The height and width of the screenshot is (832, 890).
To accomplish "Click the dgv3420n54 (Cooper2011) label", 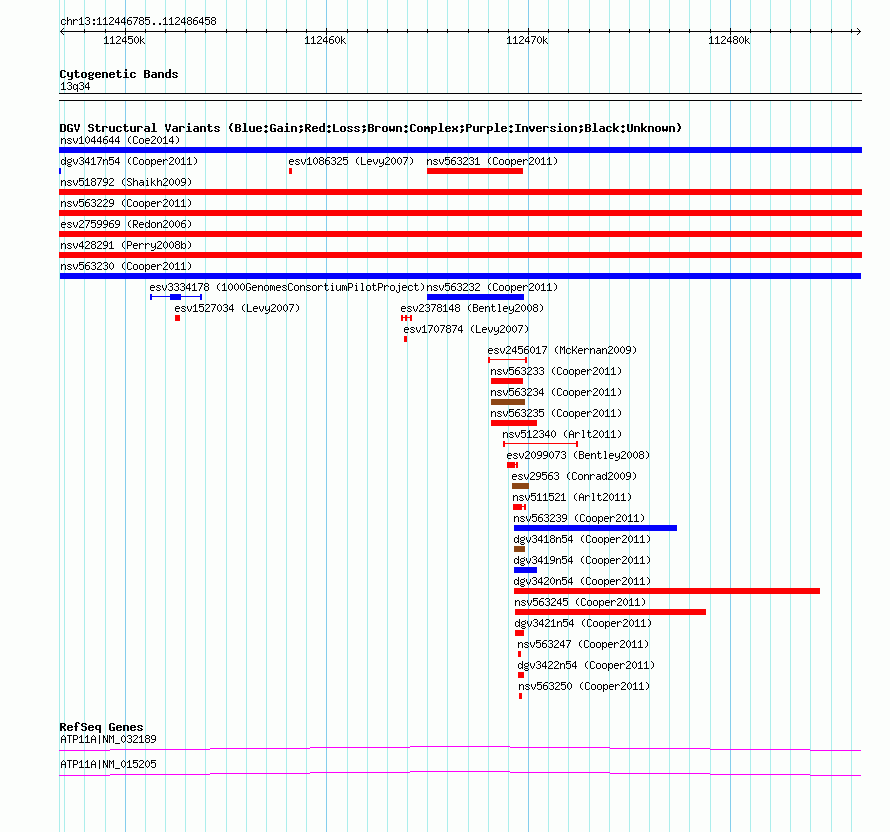I will pyautogui.click(x=582, y=581).
